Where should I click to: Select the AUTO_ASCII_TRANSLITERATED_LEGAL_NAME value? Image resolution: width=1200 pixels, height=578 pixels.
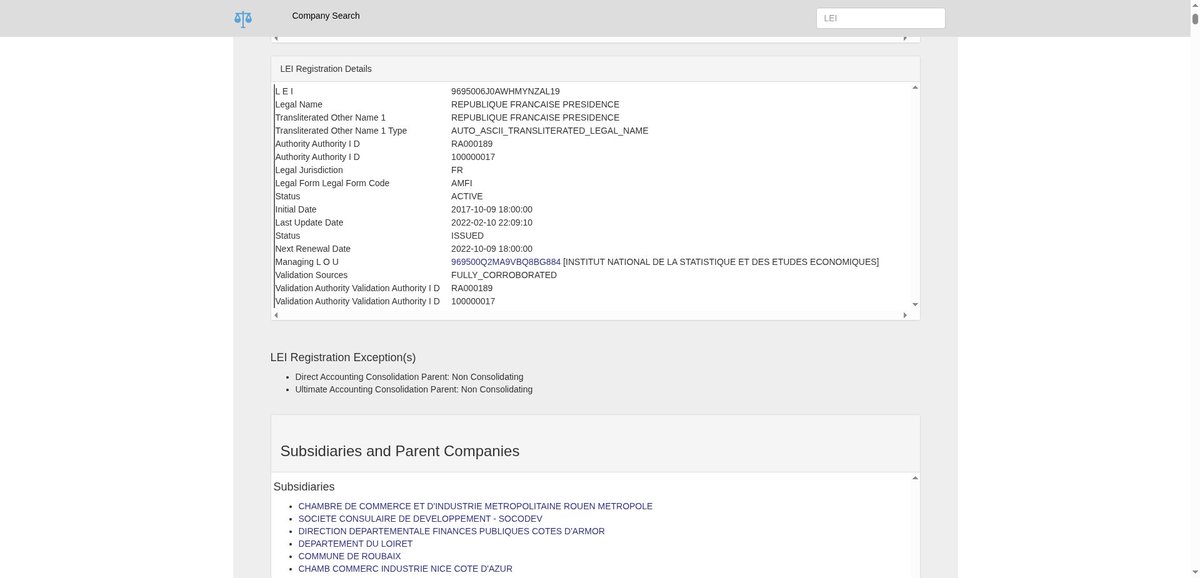(x=550, y=131)
